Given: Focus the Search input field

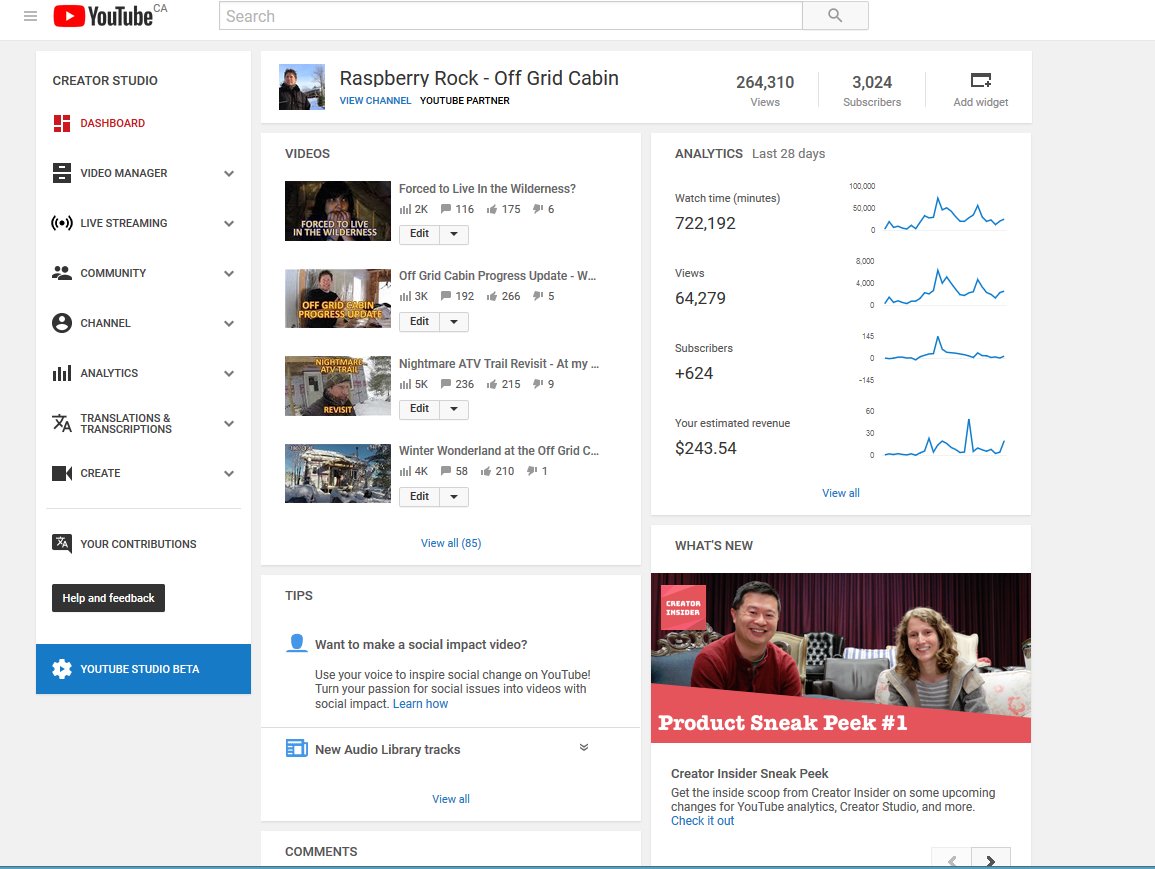Looking at the screenshot, I should 510,15.
